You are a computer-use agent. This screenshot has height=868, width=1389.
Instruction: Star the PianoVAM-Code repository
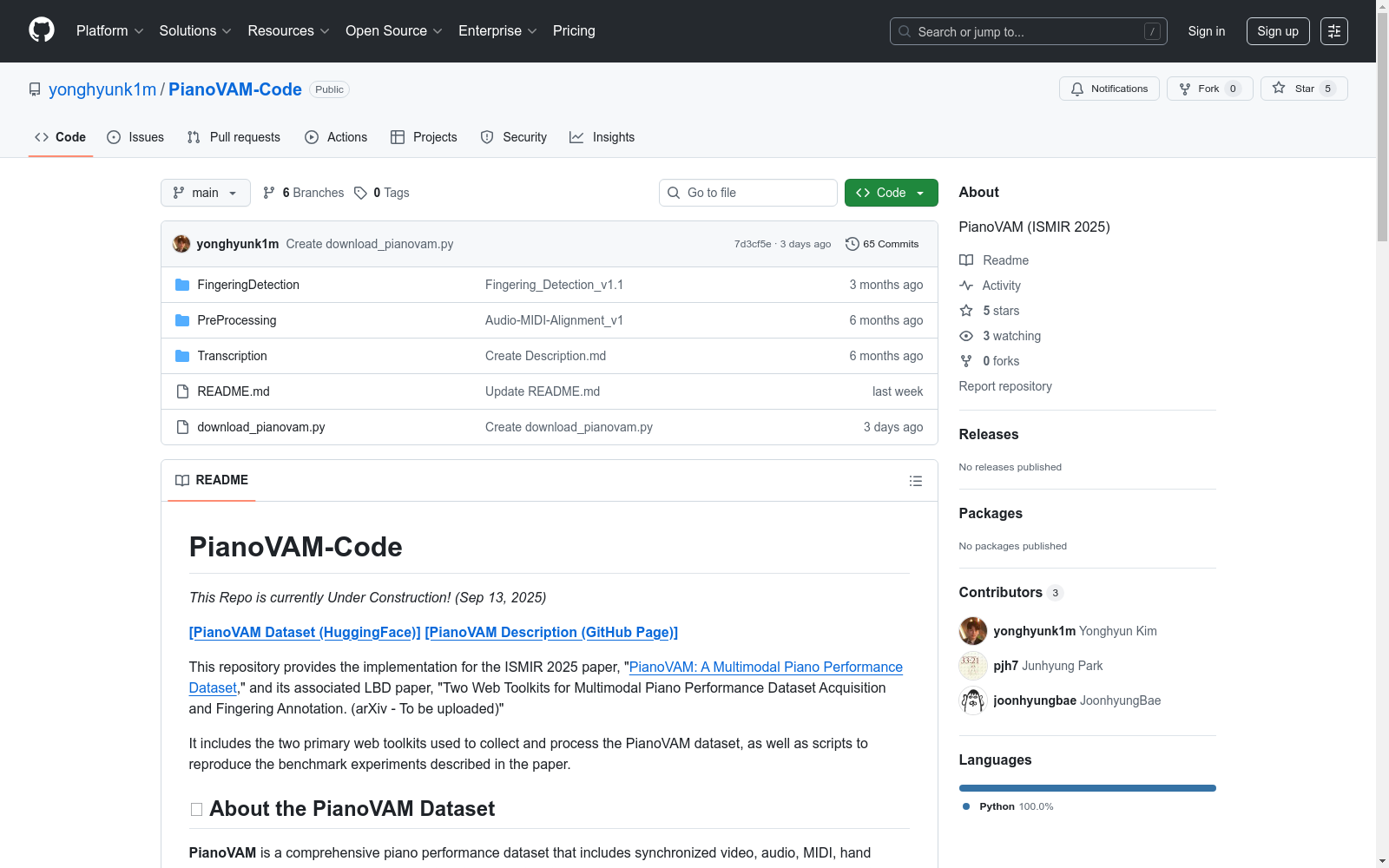click(x=1303, y=89)
